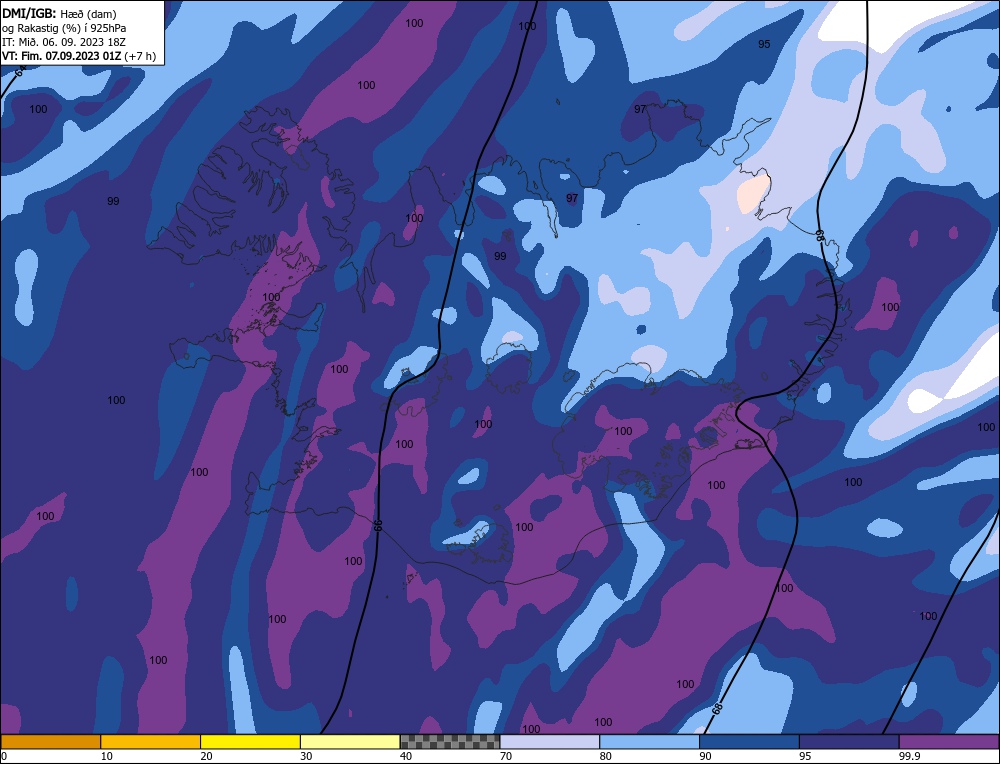Click the 90 legend scale label

point(705,756)
